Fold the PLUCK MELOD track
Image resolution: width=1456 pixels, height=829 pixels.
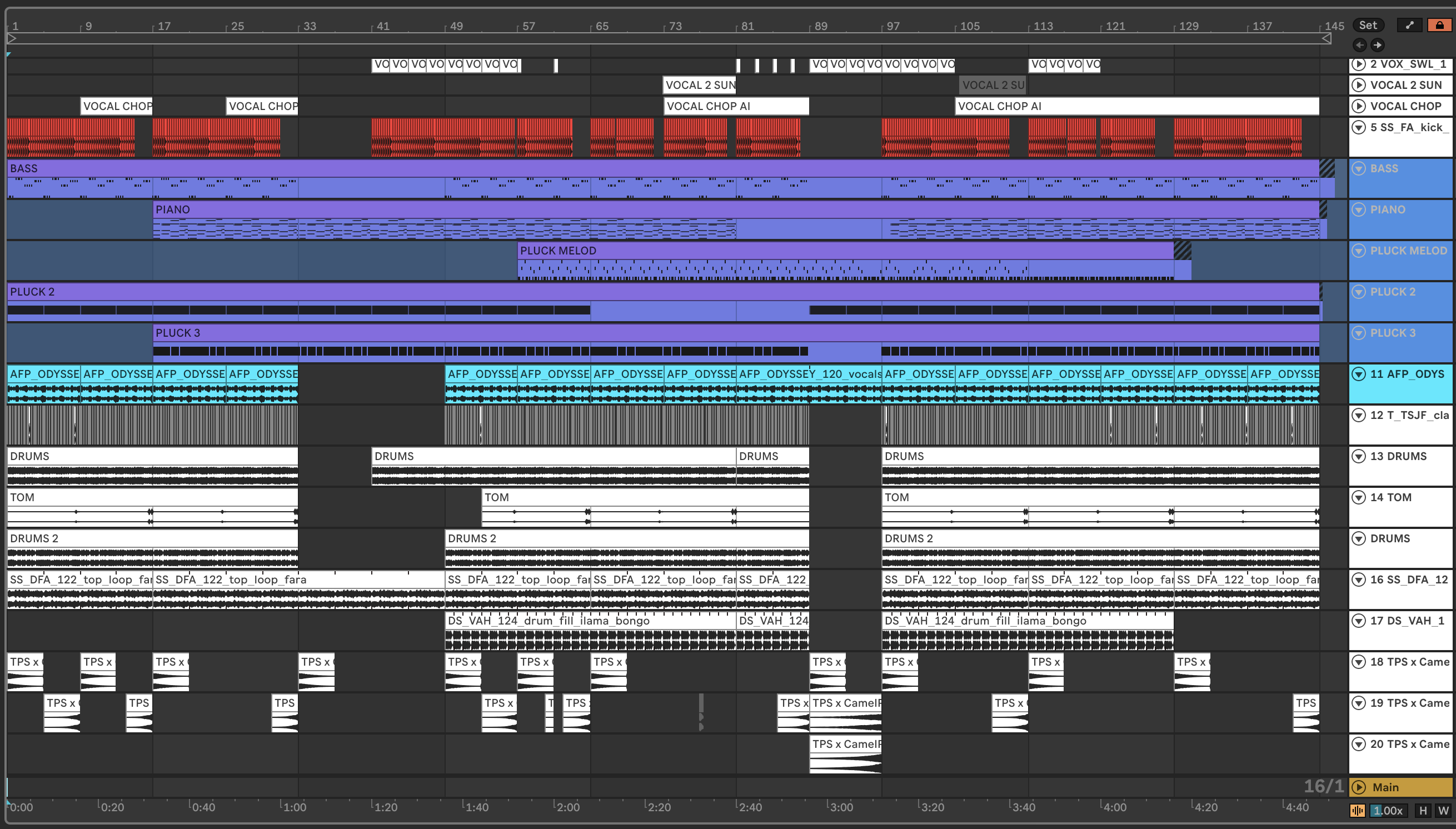pyautogui.click(x=1359, y=251)
